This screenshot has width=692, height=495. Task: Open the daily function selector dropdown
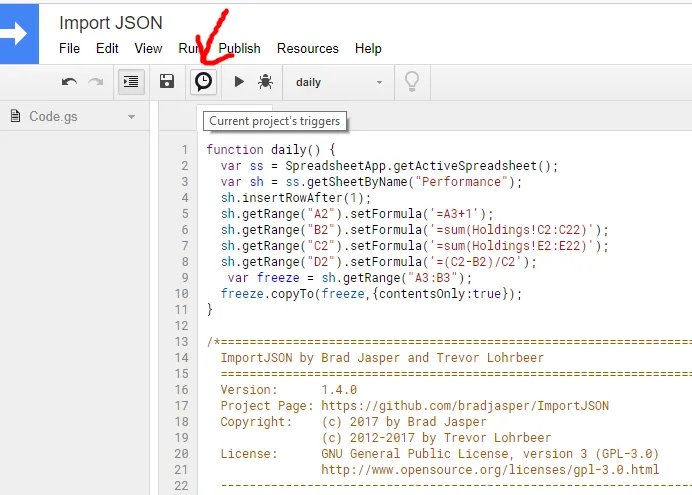[x=338, y=82]
